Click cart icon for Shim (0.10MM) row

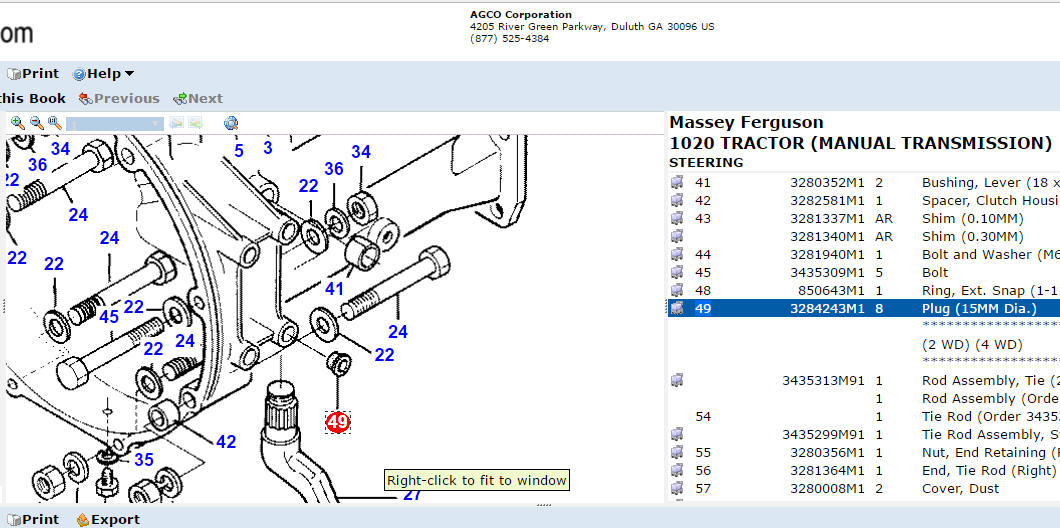coord(677,218)
